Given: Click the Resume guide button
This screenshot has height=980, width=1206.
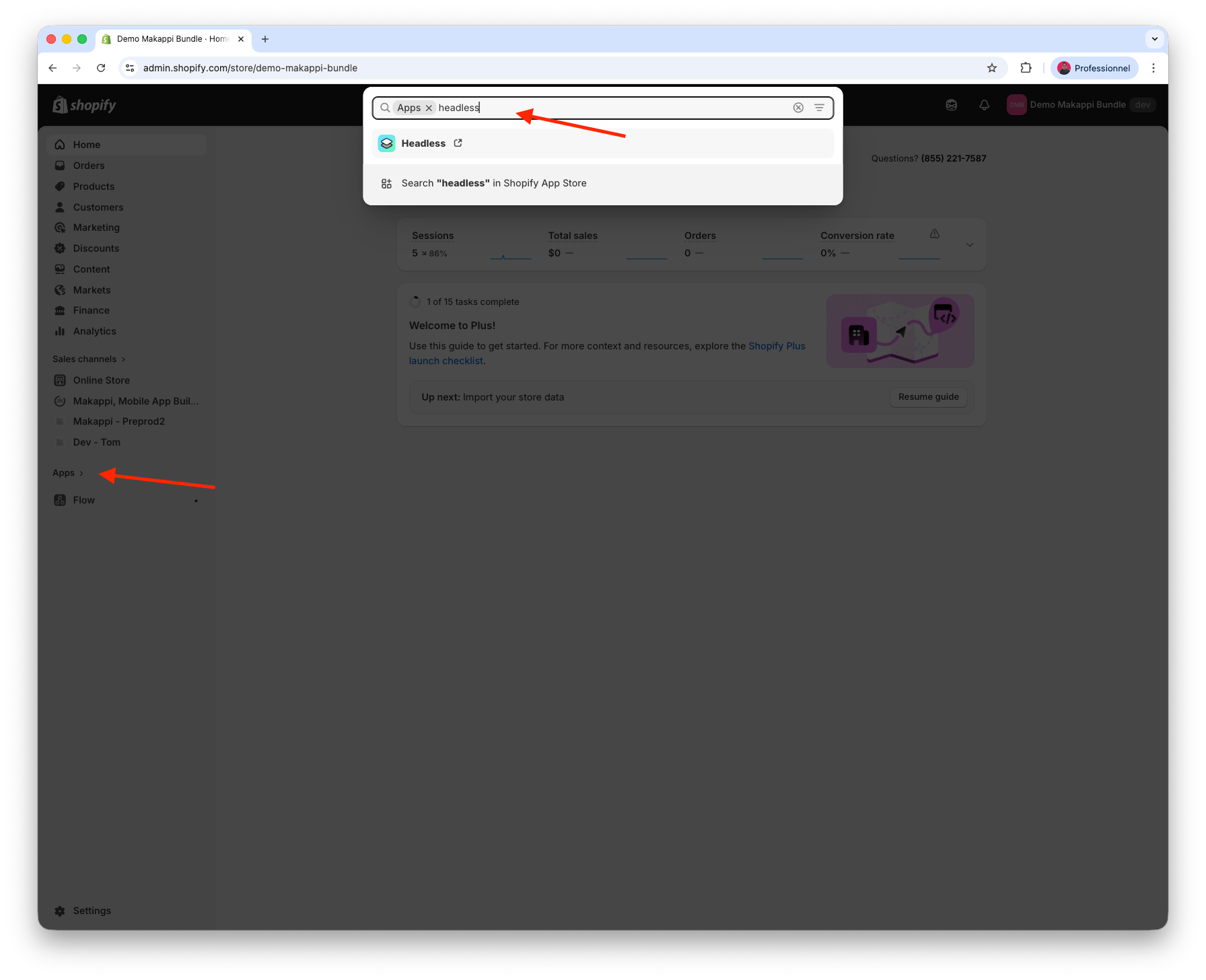Looking at the screenshot, I should pyautogui.click(x=928, y=397).
